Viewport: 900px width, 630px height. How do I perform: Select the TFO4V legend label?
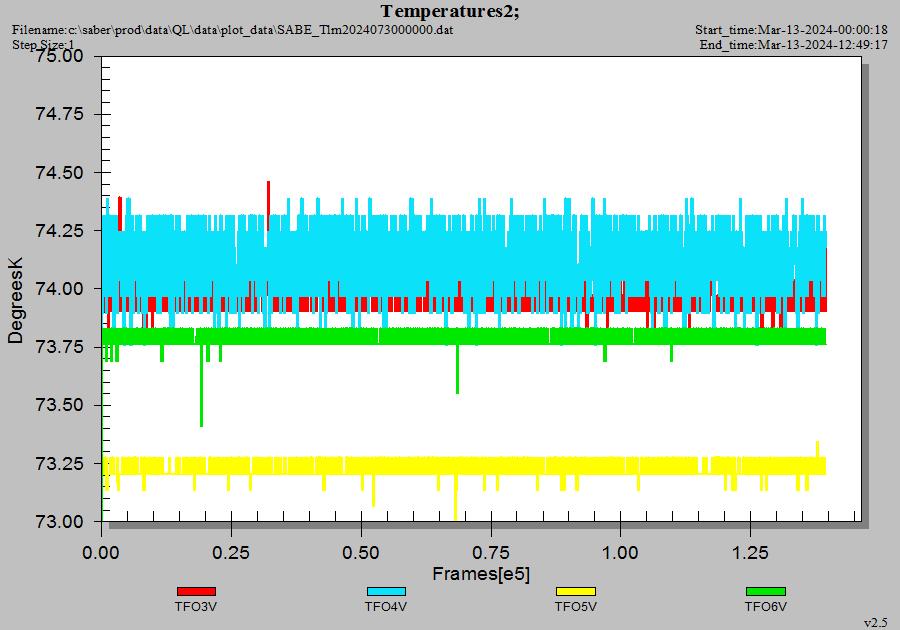coord(386,606)
